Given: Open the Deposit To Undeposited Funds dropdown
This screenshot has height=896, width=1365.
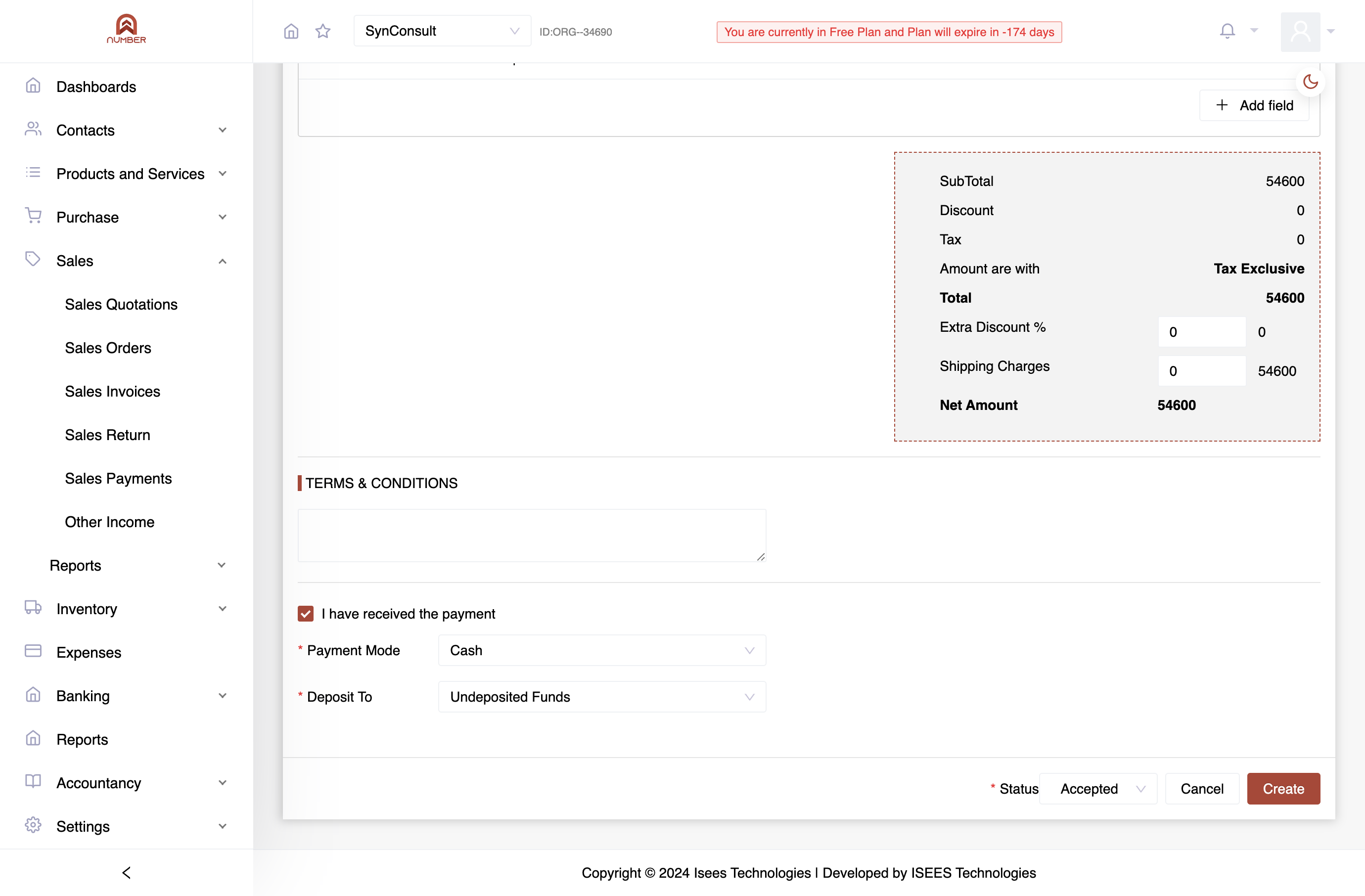Looking at the screenshot, I should 601,697.
